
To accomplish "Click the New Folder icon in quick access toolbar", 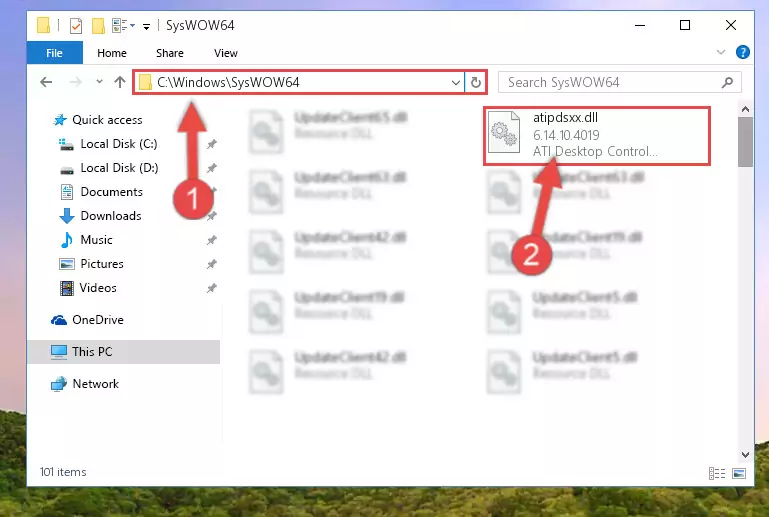I will [98, 26].
